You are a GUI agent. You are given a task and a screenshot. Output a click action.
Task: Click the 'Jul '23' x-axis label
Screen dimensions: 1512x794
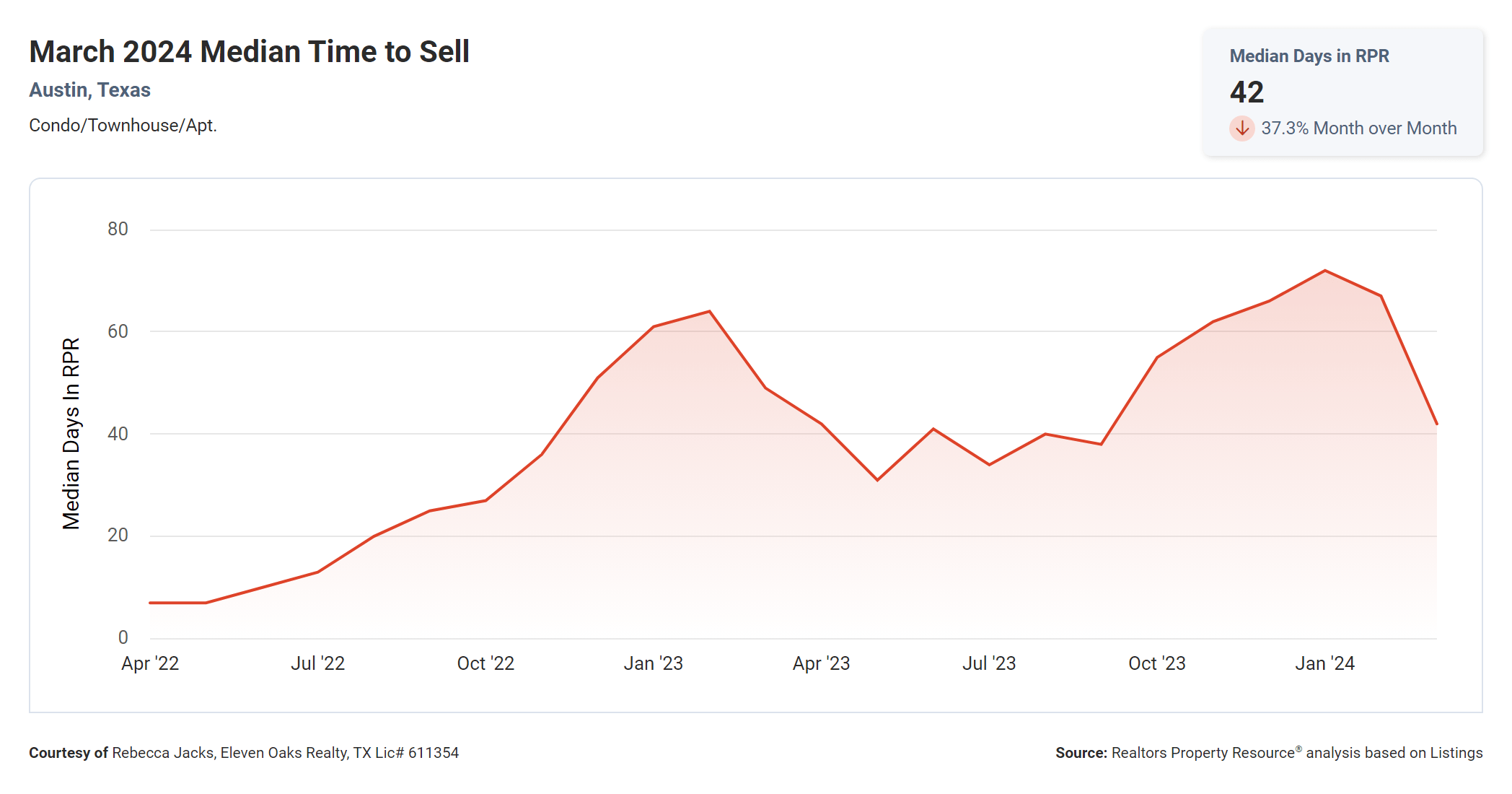pos(988,663)
